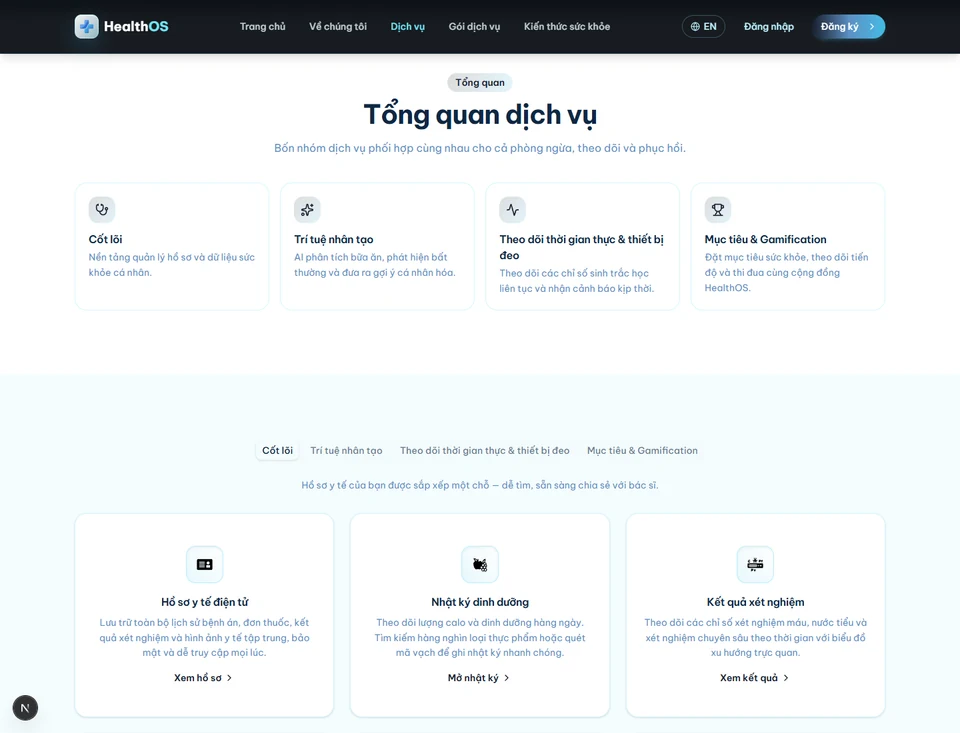960x733 pixels.
Task: Click the ID card icon above Hồ sơ y tế điện tử
Action: [x=204, y=564]
